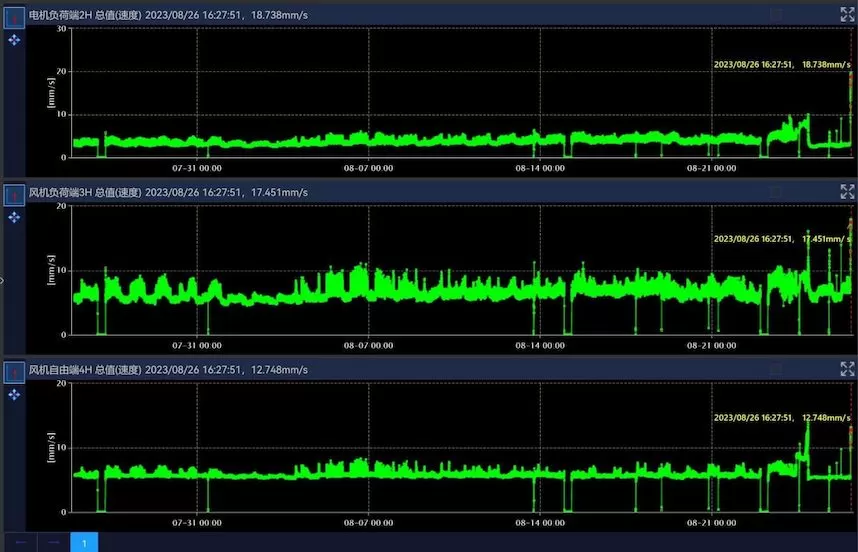Go to previous page with left arrow
The height and width of the screenshot is (552, 858).
[x=21, y=542]
